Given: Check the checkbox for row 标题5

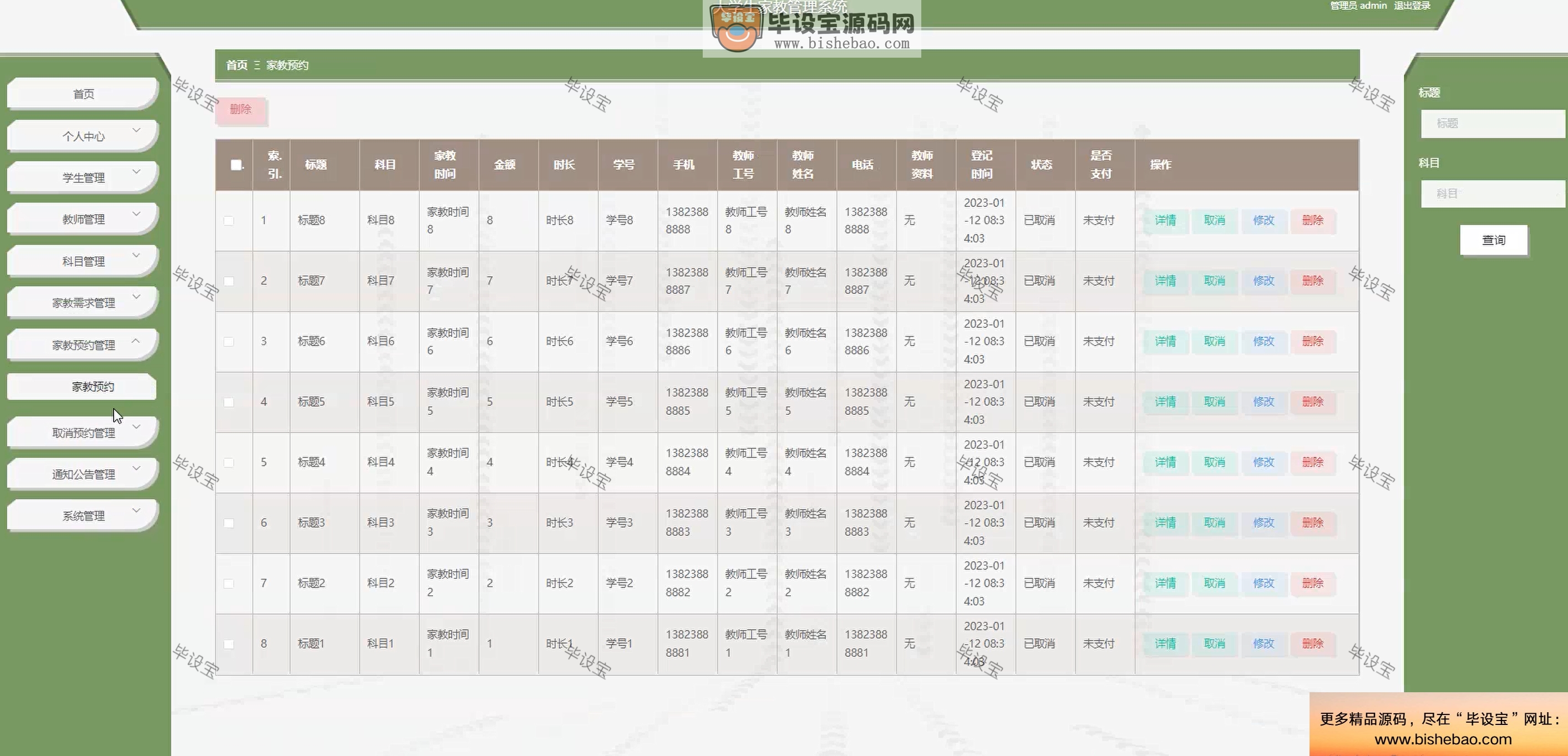Looking at the screenshot, I should [x=229, y=402].
